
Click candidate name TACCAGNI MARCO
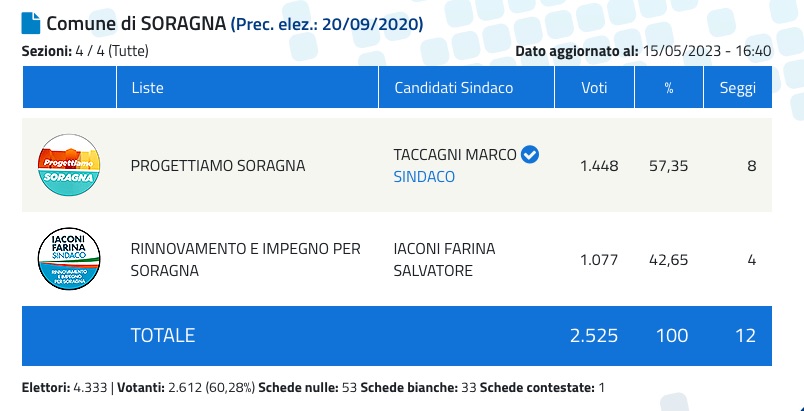[x=455, y=154]
